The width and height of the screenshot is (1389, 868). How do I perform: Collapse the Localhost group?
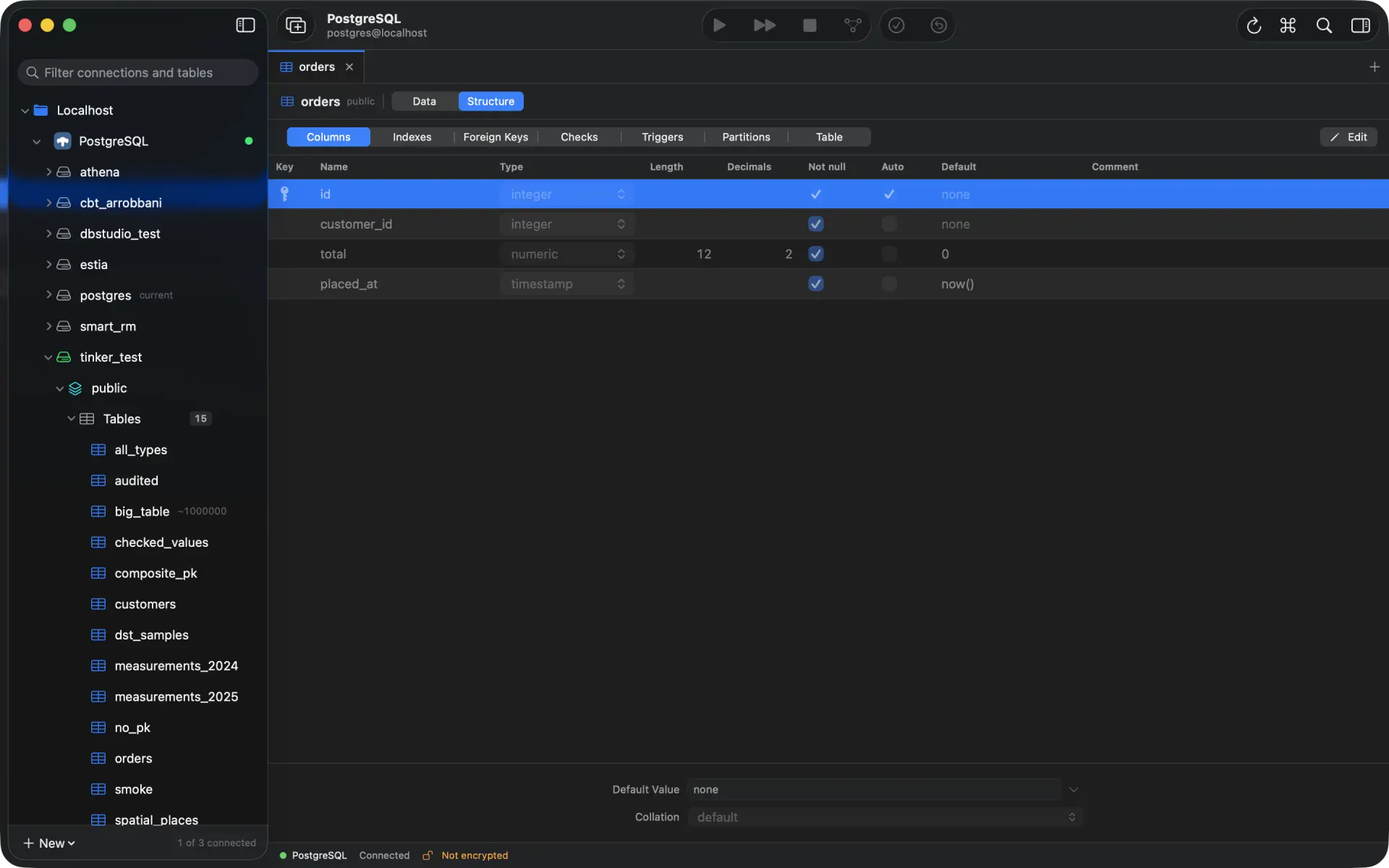coord(25,111)
